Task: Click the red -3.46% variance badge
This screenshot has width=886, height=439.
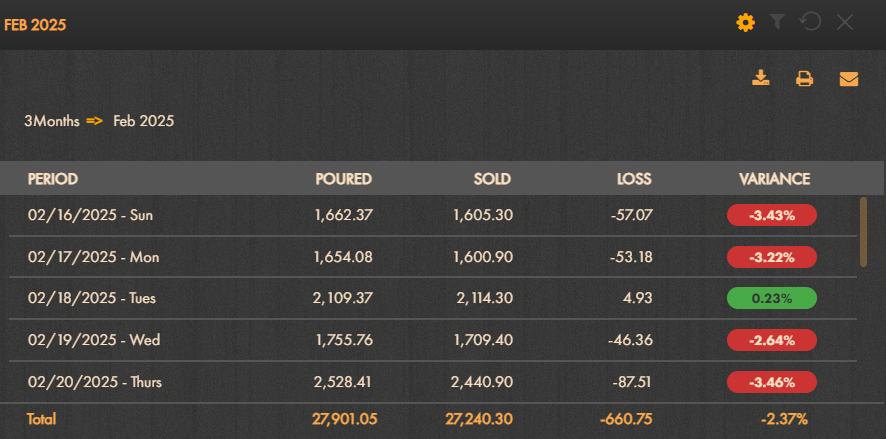Action: [772, 382]
